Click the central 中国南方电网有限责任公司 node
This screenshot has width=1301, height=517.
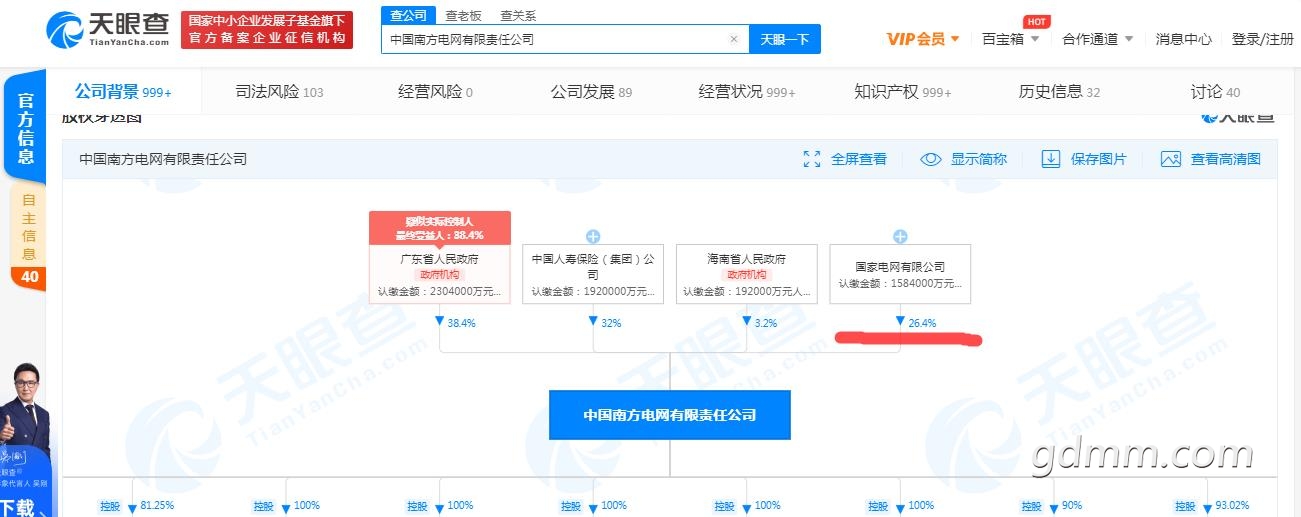point(670,415)
